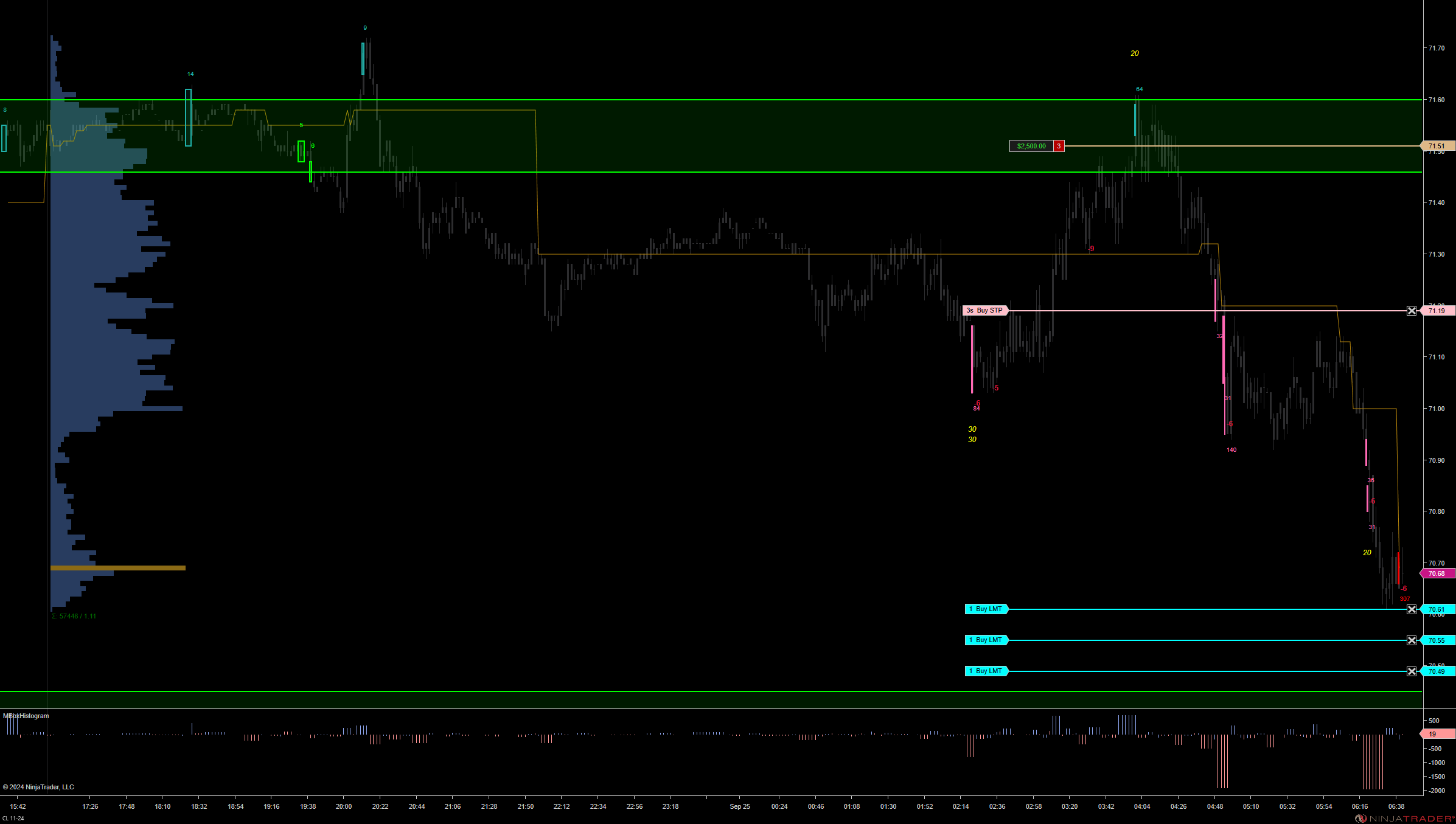Click the red position quantity box showing 3
Viewport: 1456px width, 824px height.
coord(1059,146)
